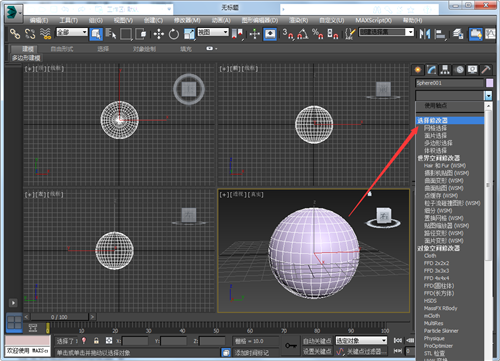This screenshot has height=361, width=500.
Task: Open the named selection sets dropdown
Action: coord(386,32)
